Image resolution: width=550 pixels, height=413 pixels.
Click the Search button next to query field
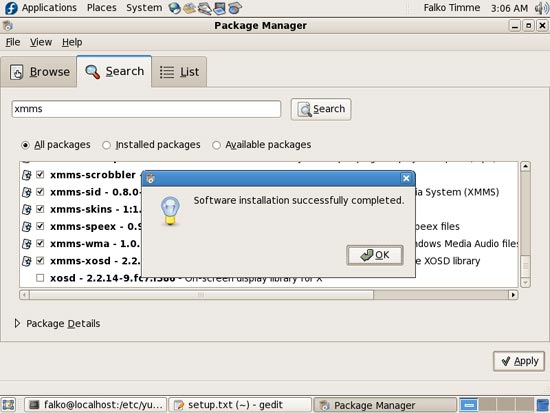[x=321, y=109]
